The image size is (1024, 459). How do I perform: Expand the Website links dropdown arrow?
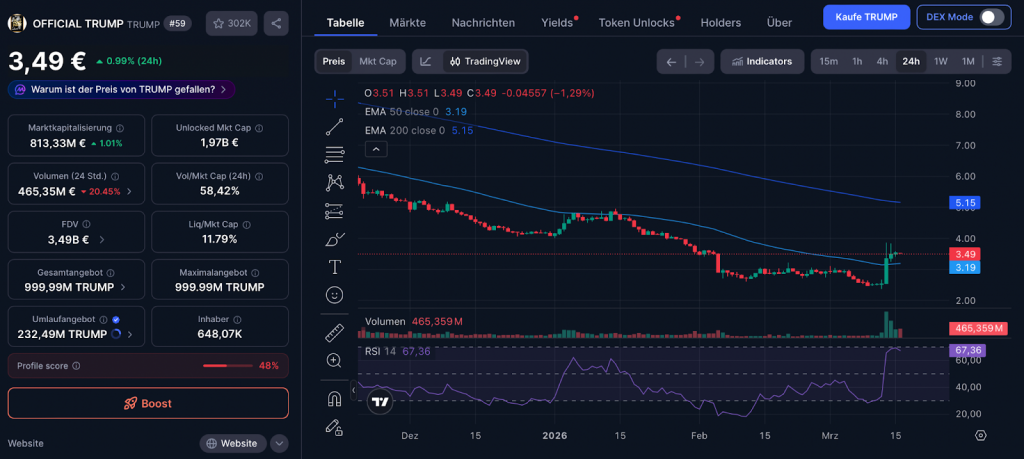tap(280, 443)
